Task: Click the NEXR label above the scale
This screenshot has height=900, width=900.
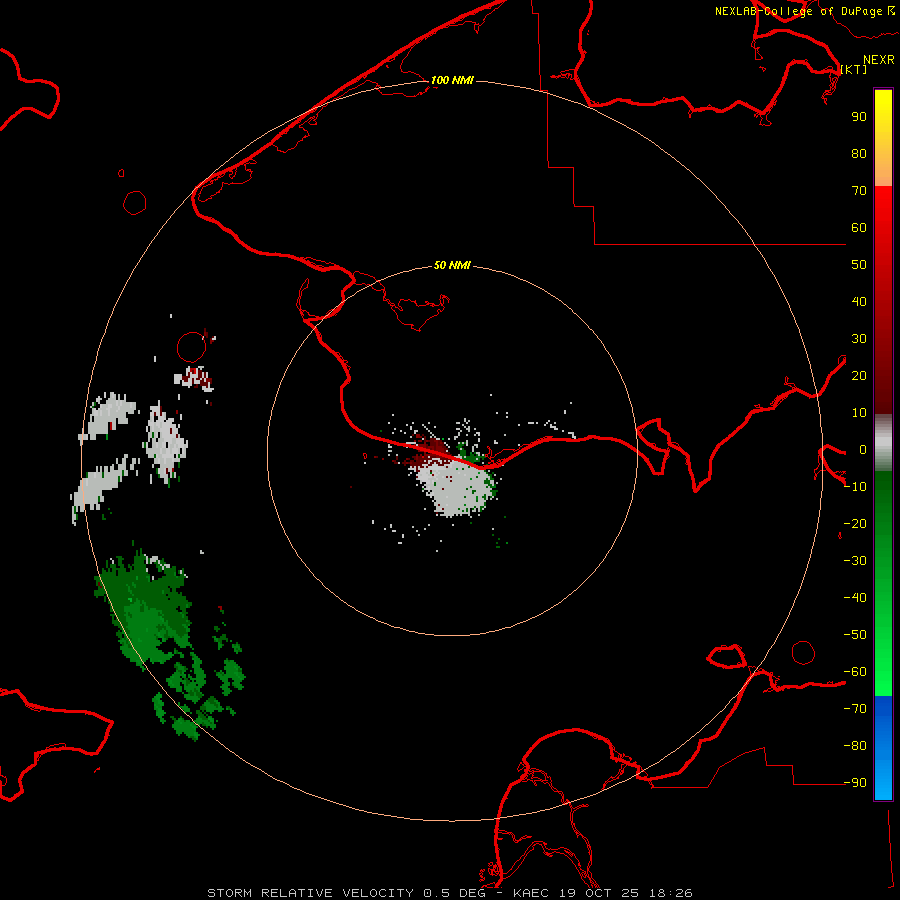Action: point(879,60)
